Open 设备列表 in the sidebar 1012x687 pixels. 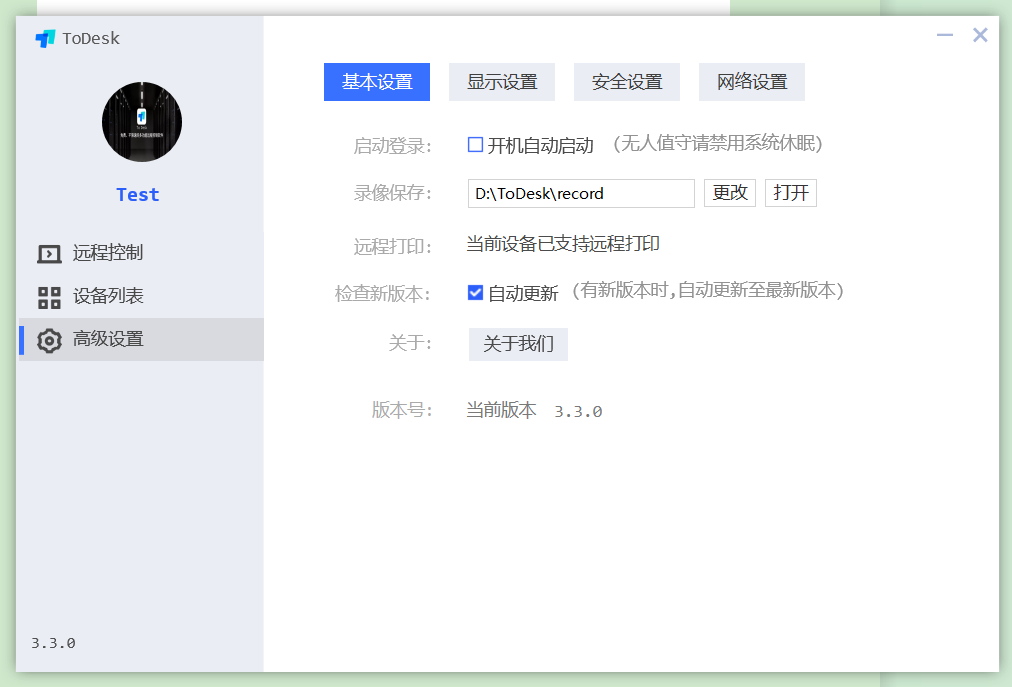point(141,296)
